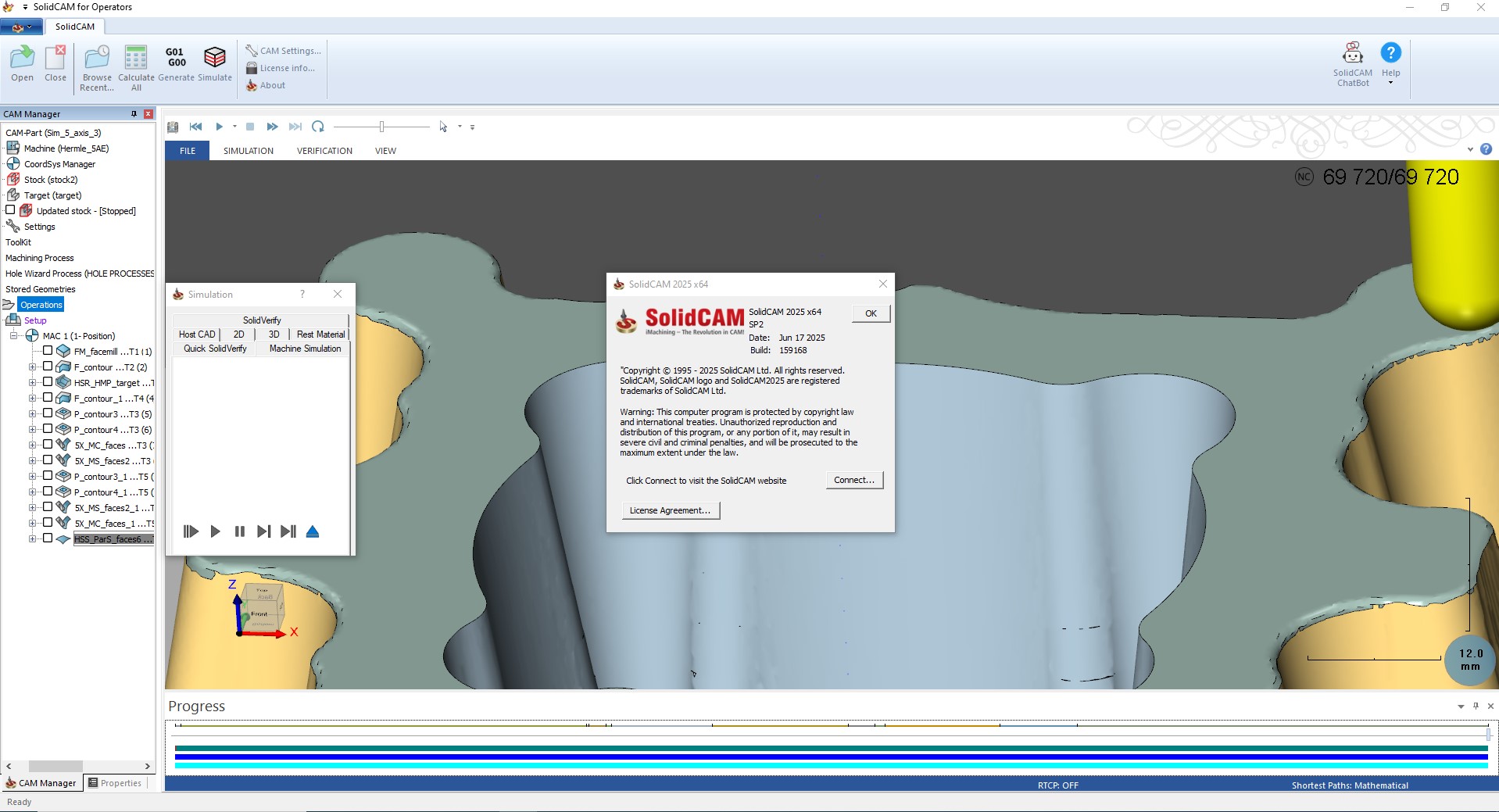Rewind simulation to start in toolbar
The width and height of the screenshot is (1499, 812).
point(196,127)
